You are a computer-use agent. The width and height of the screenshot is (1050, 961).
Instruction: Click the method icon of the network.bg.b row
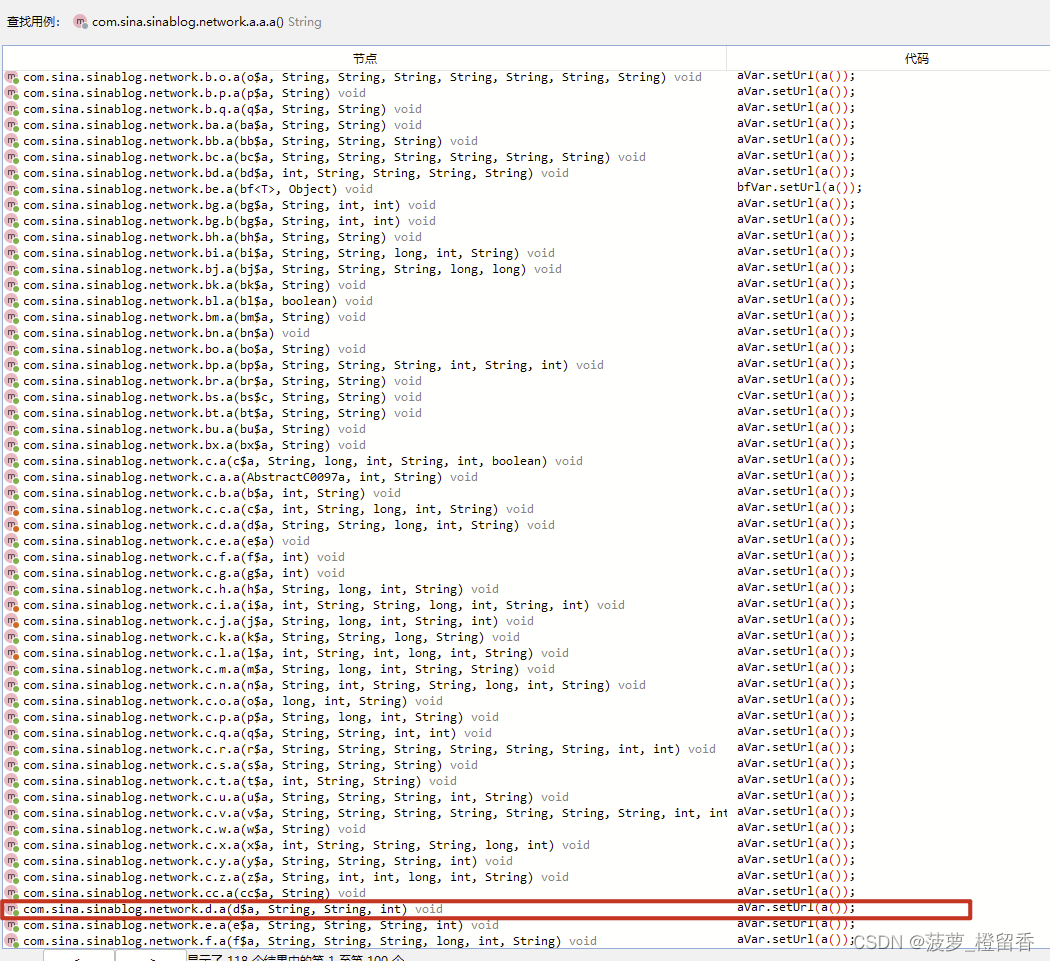(12, 222)
